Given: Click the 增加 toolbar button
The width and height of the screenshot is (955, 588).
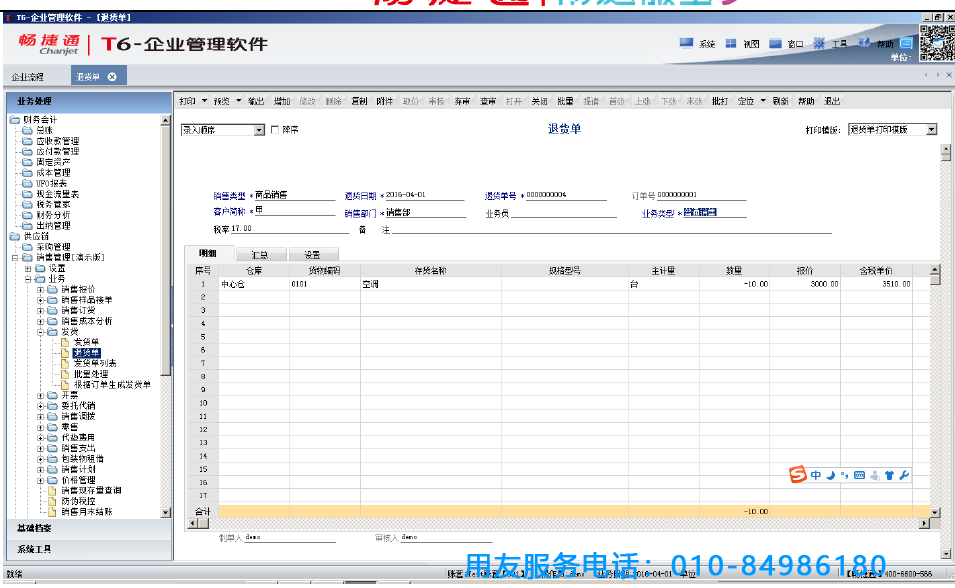Looking at the screenshot, I should point(282,101).
